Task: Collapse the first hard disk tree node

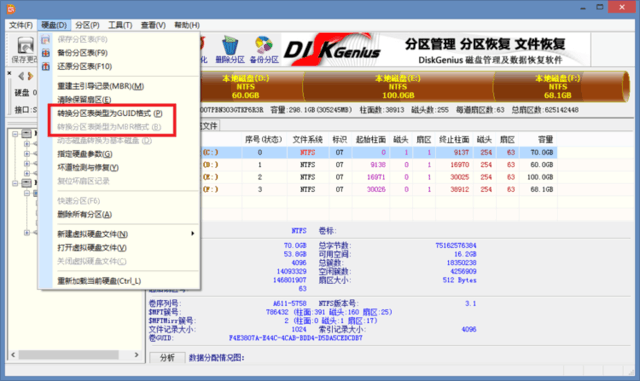Action: click(15, 134)
